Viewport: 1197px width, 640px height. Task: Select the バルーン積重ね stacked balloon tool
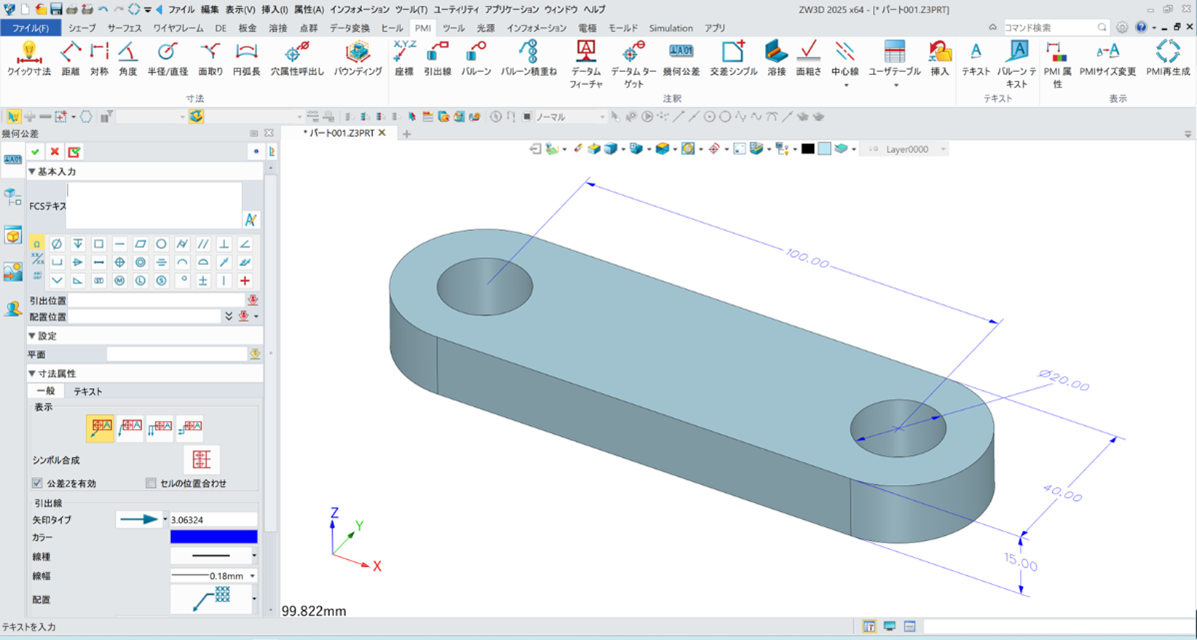(x=528, y=59)
